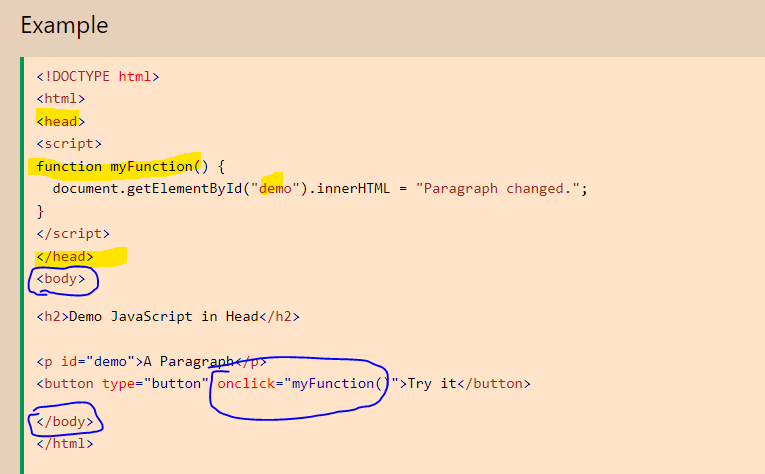Click the closing curly brace of myFunction
The width and height of the screenshot is (765, 474).
[x=41, y=211]
